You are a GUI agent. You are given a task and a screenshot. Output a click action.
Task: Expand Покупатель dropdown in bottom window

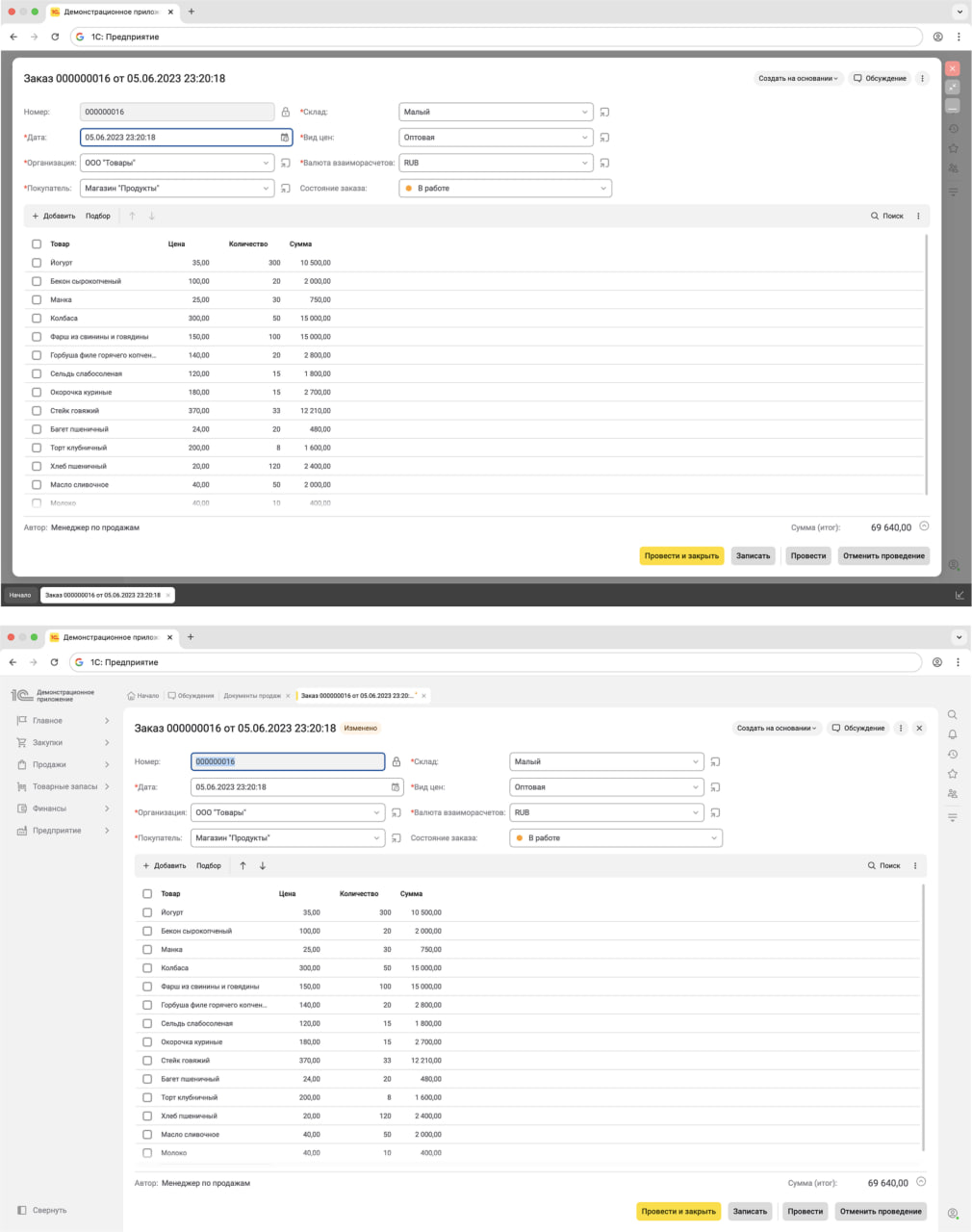377,838
